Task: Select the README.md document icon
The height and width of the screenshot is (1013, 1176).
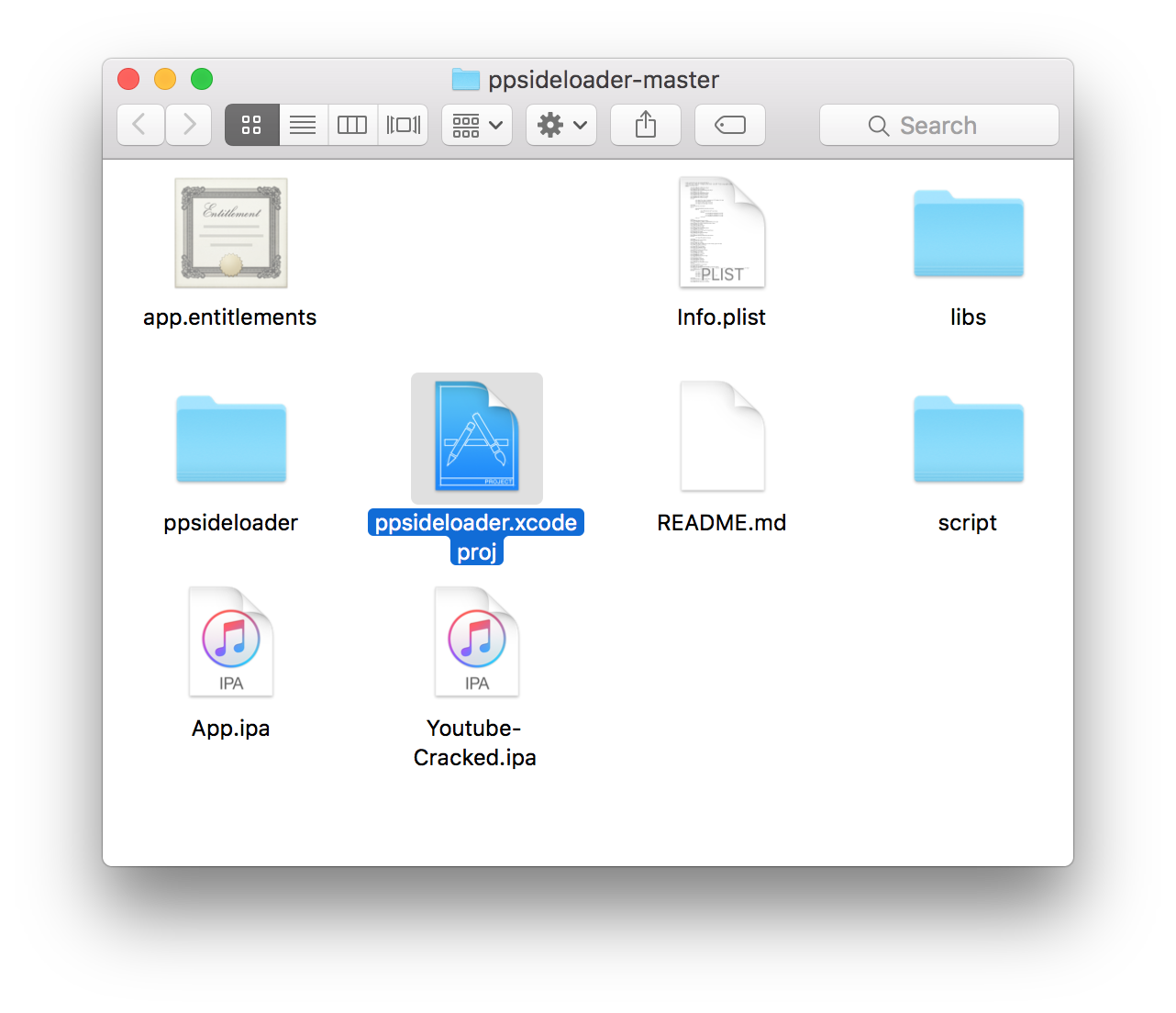Action: pyautogui.click(x=722, y=438)
